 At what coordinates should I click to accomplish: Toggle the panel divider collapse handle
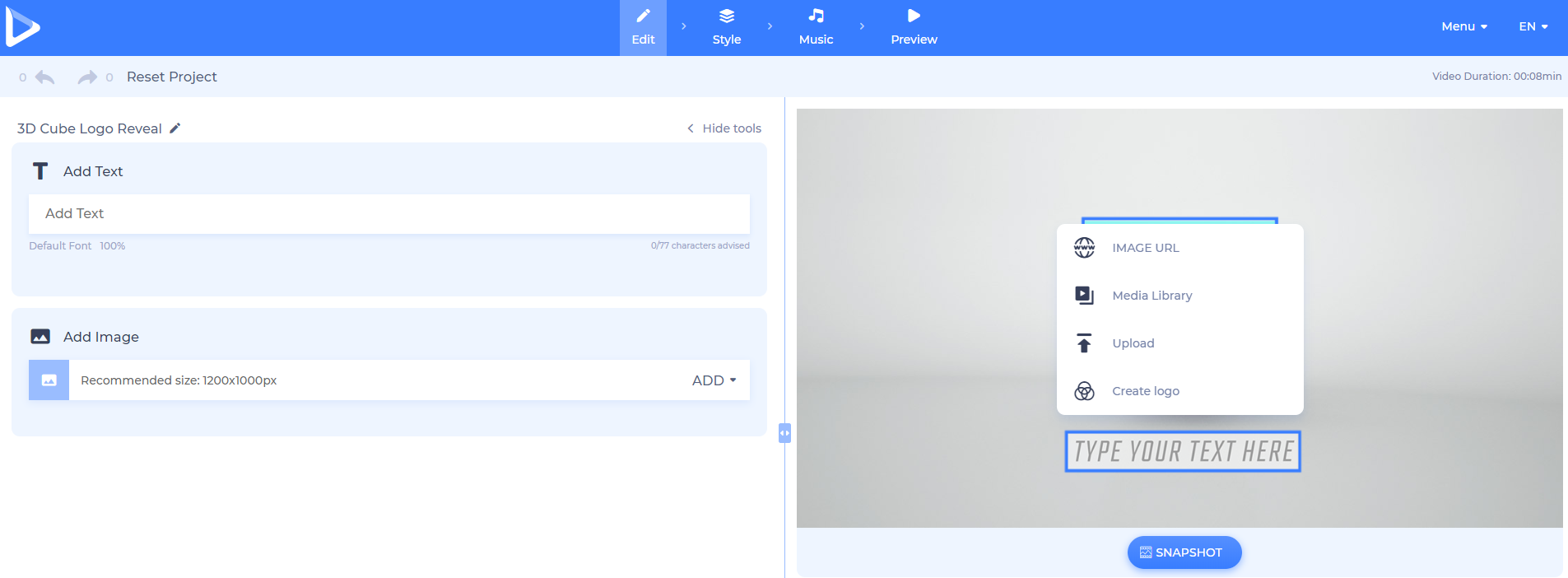(x=784, y=433)
